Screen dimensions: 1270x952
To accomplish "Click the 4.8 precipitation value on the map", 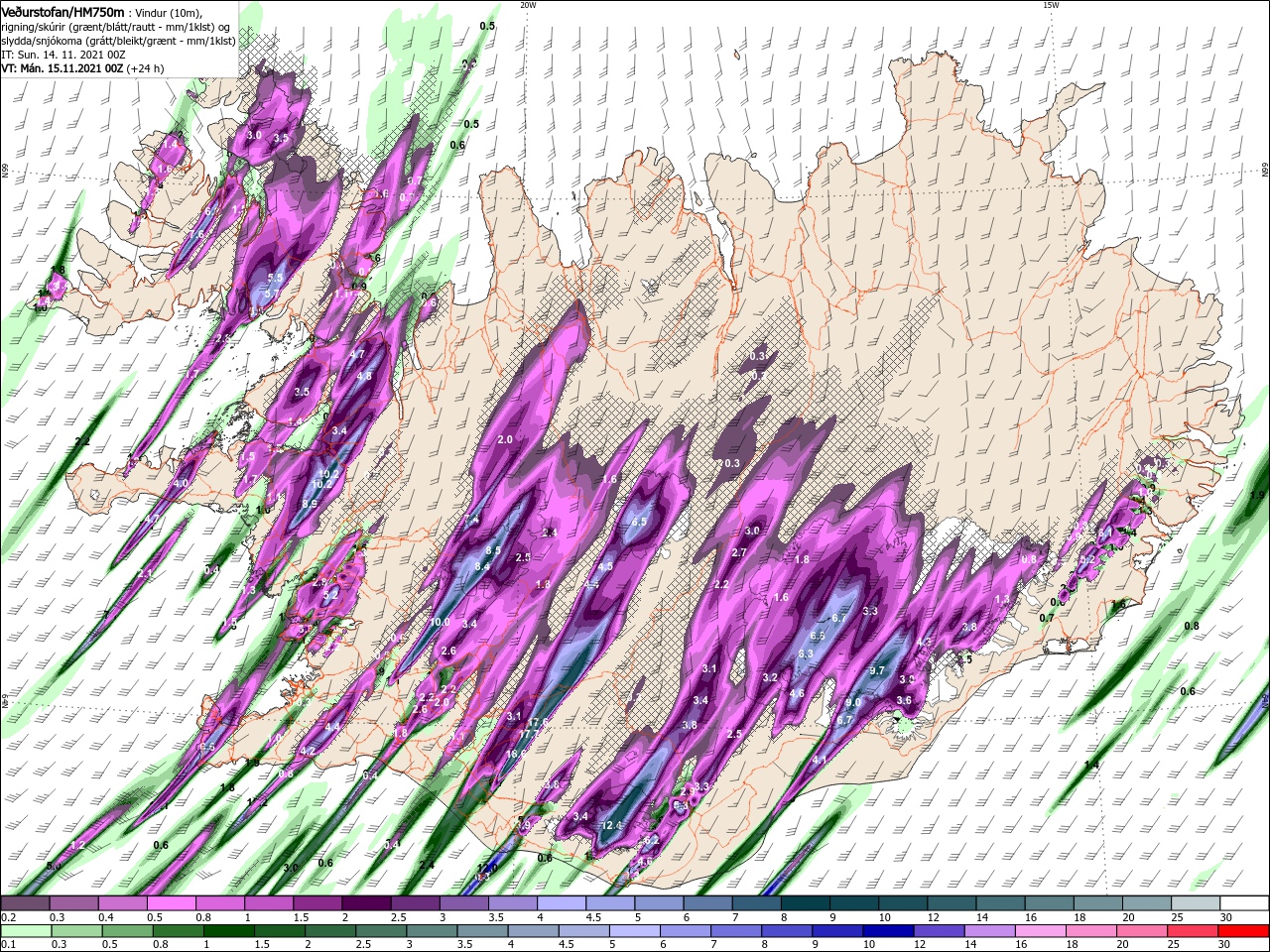I will (364, 376).
